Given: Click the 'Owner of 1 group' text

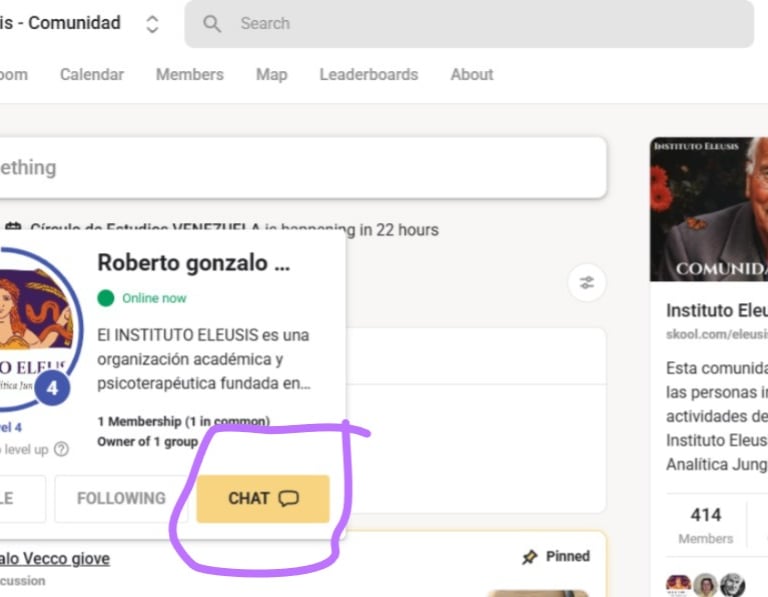Looking at the screenshot, I should pyautogui.click(x=147, y=442).
